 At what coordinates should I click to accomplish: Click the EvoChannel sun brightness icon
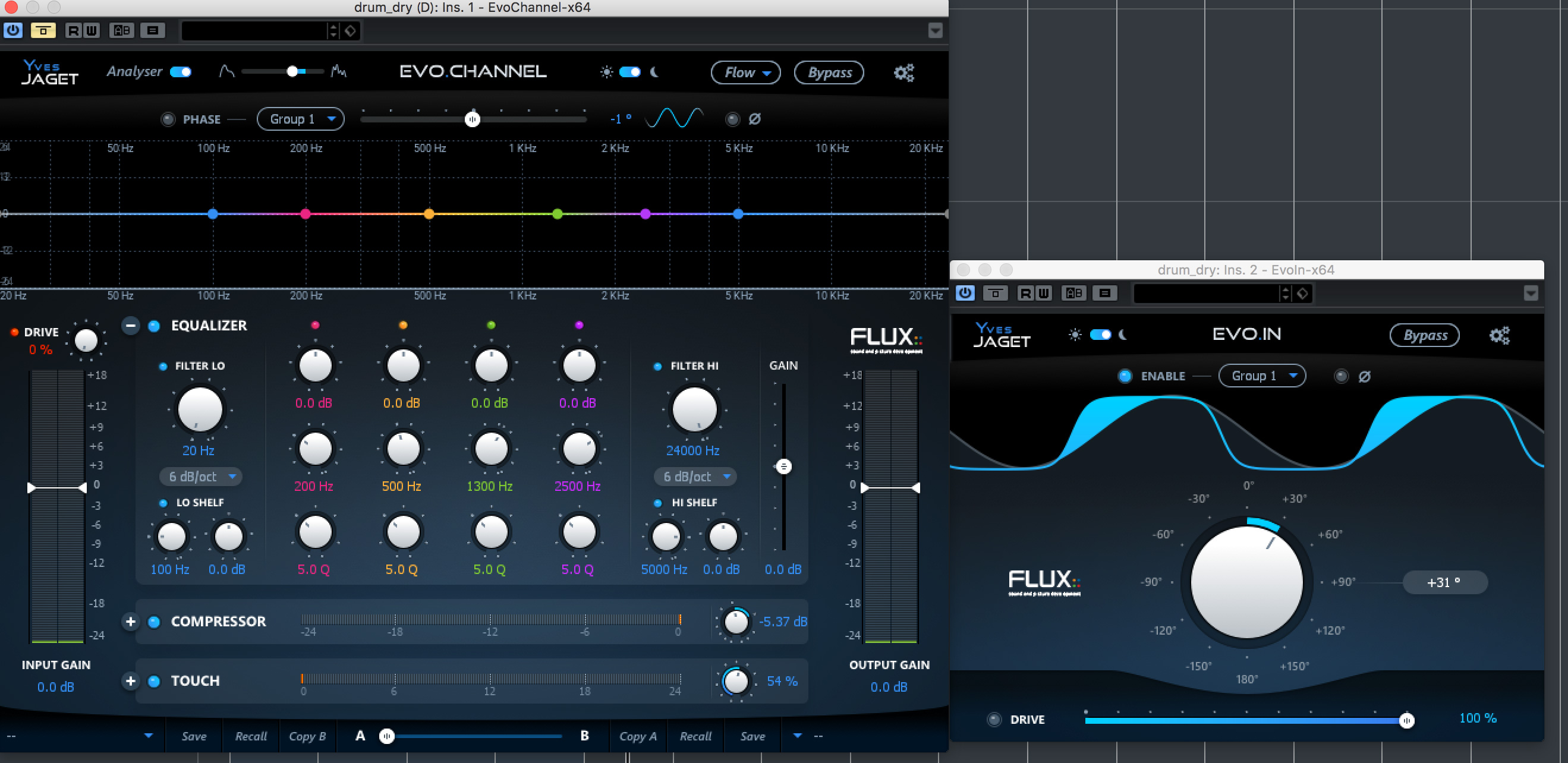606,72
